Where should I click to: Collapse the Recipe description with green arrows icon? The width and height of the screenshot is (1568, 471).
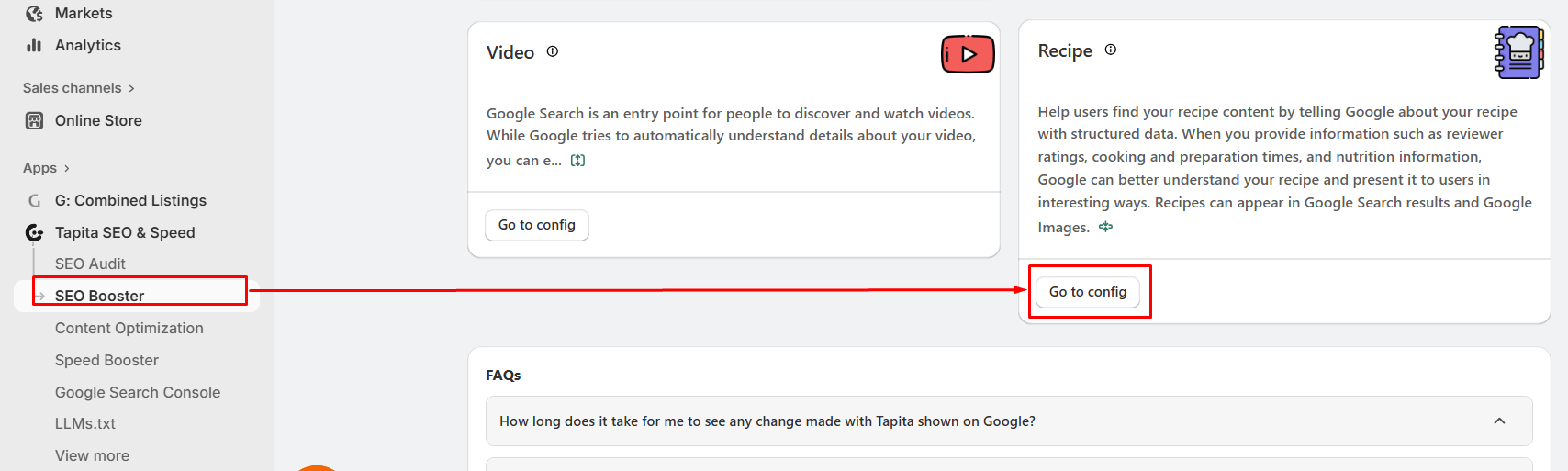[1105, 227]
